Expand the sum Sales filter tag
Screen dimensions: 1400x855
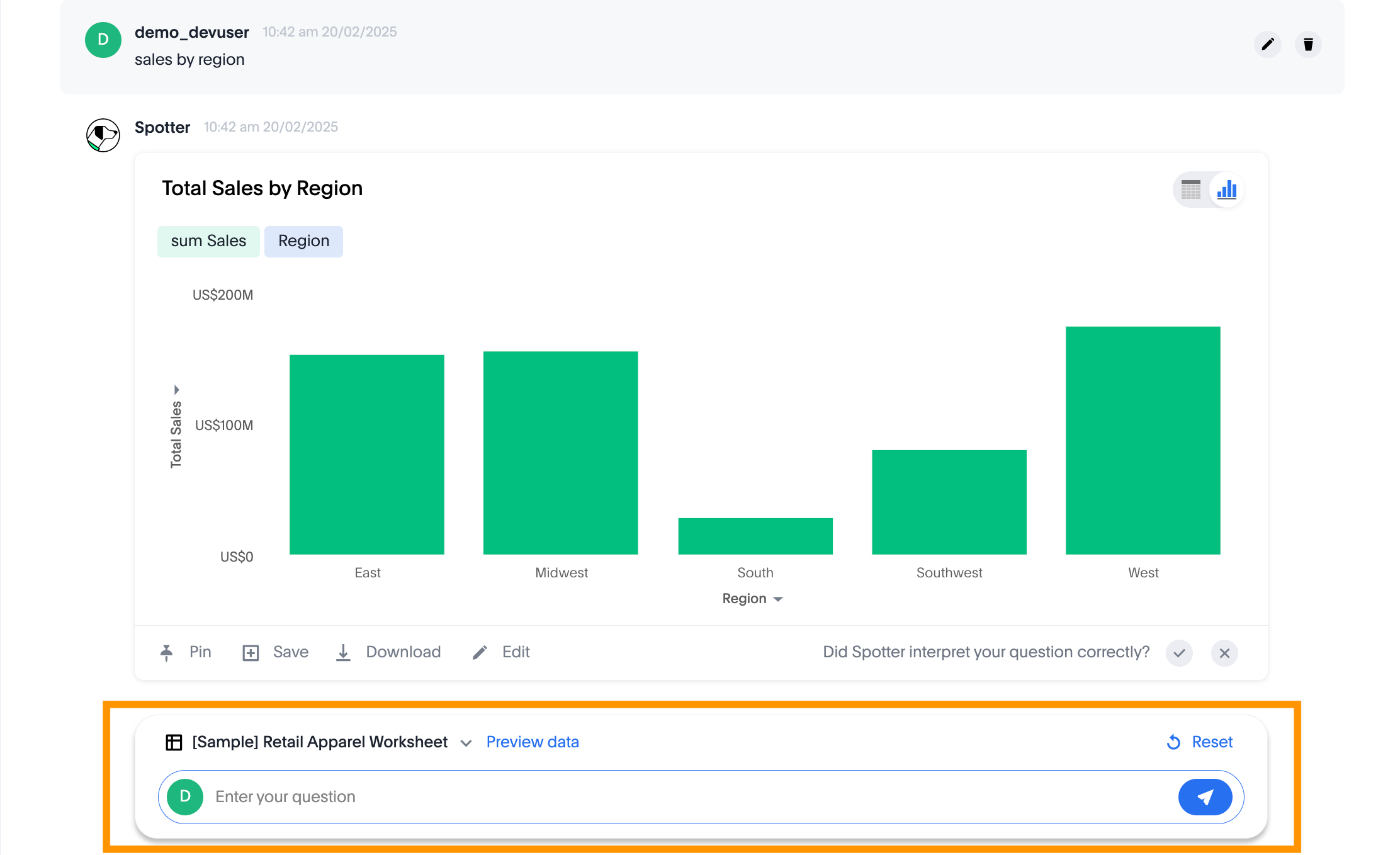pos(207,240)
